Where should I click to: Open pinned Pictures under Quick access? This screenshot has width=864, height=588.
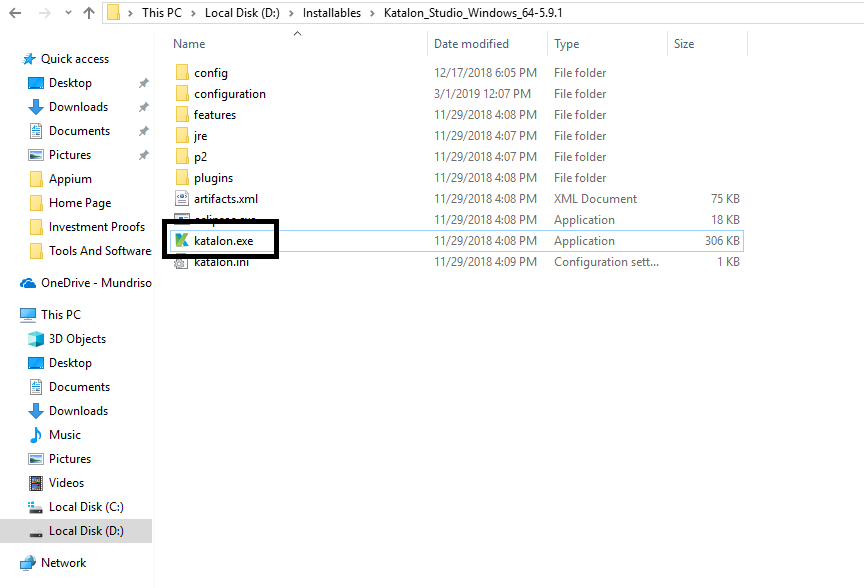point(70,155)
